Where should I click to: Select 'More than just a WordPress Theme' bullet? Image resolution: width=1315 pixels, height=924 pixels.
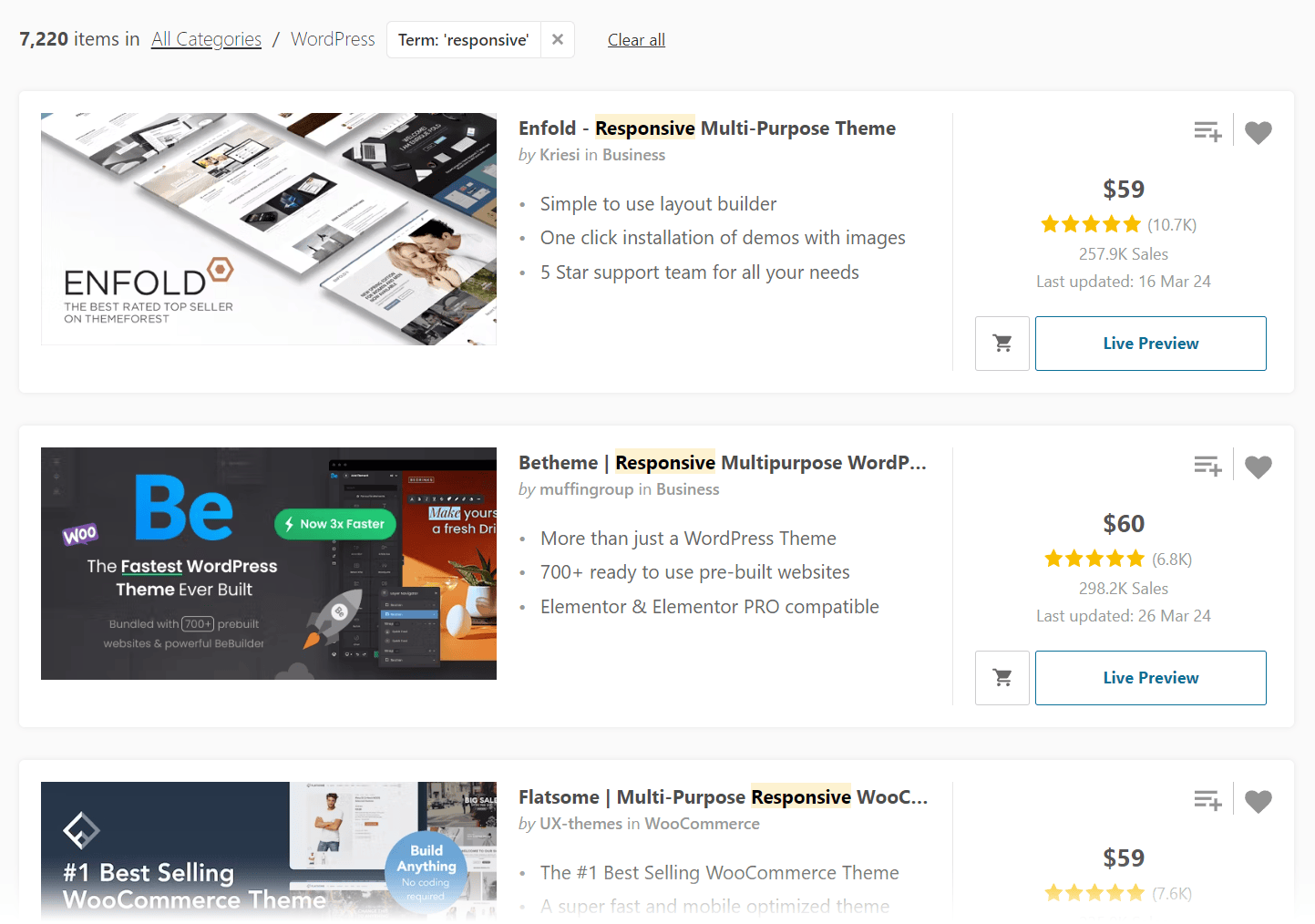coord(688,539)
